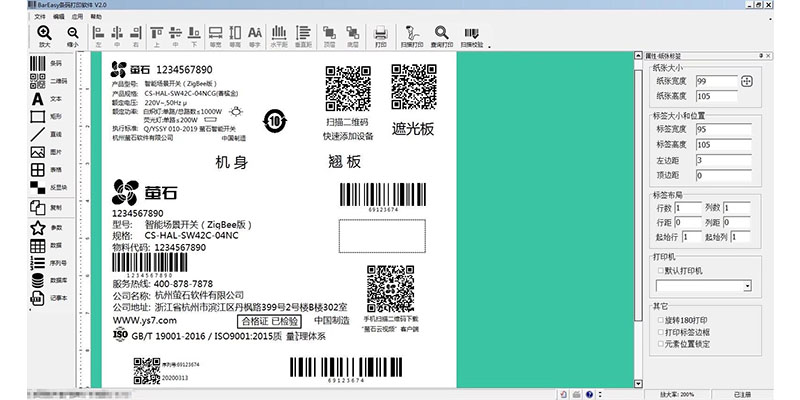Open the printer selection dropdown
The image size is (800, 400).
(747, 286)
